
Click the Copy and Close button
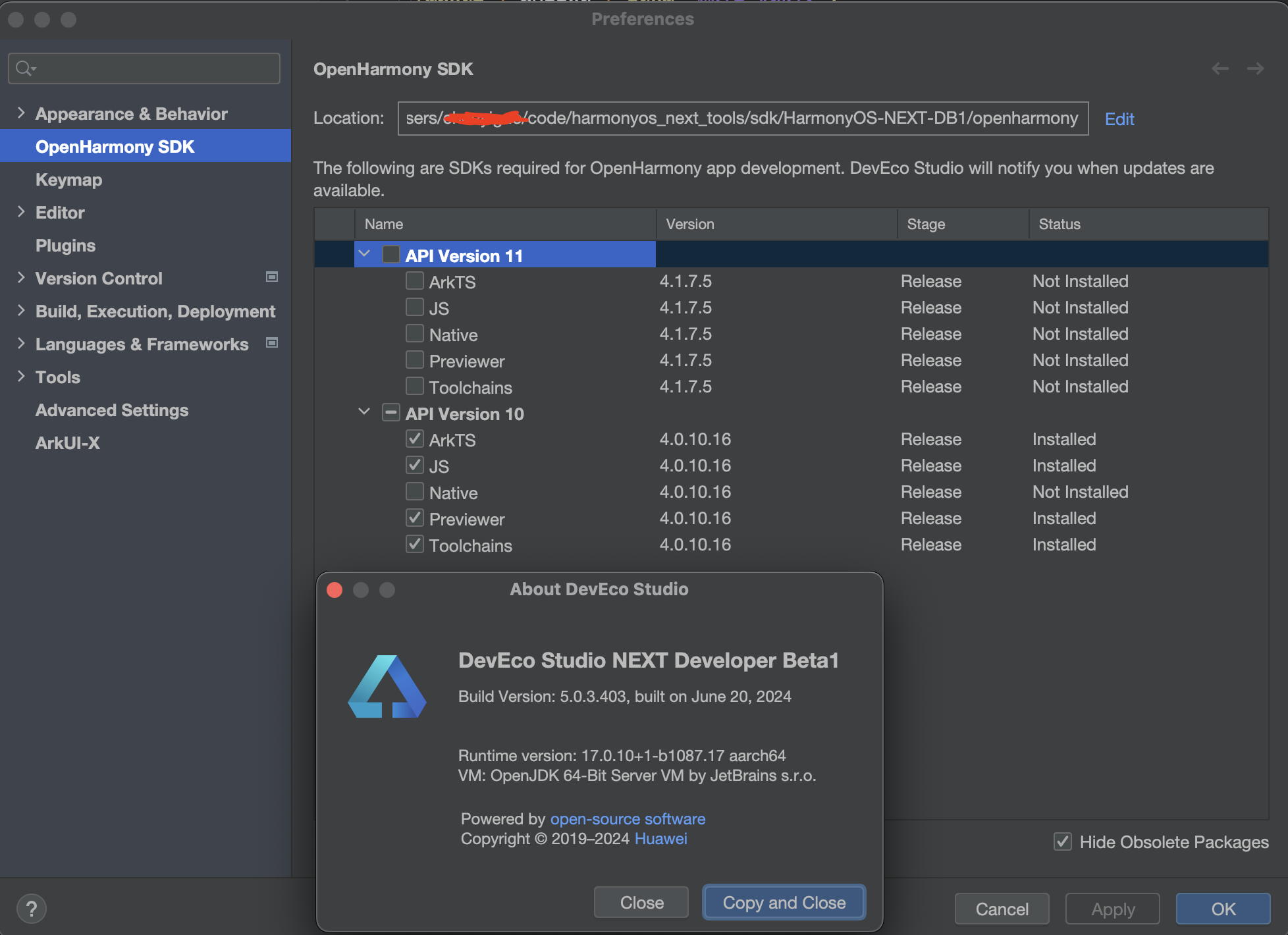click(784, 902)
